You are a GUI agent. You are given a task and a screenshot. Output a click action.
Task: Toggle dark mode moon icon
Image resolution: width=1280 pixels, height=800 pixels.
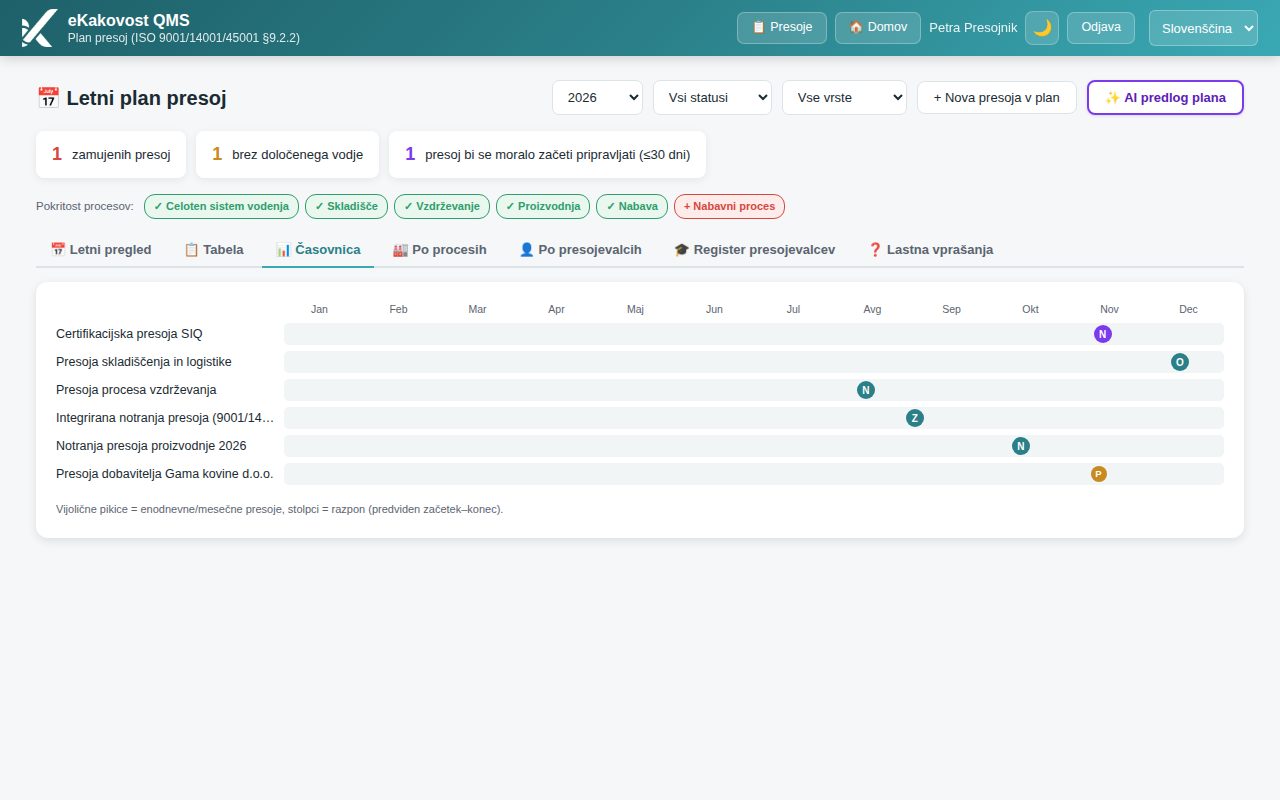[1042, 28]
